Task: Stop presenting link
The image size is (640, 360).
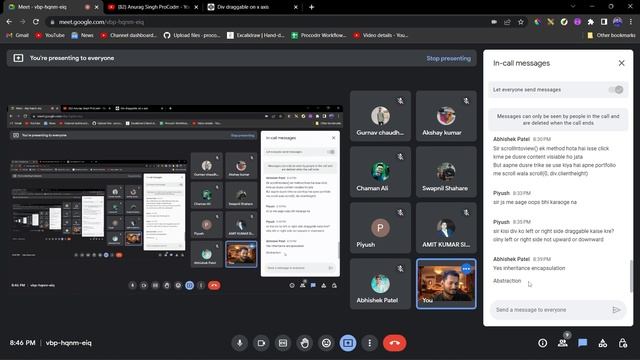Action: point(448,58)
